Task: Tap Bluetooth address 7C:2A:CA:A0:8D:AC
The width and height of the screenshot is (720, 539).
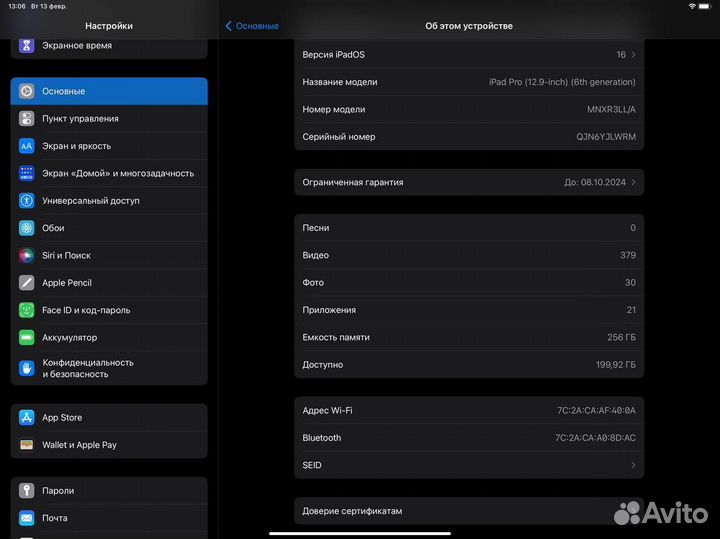Action: [595, 438]
